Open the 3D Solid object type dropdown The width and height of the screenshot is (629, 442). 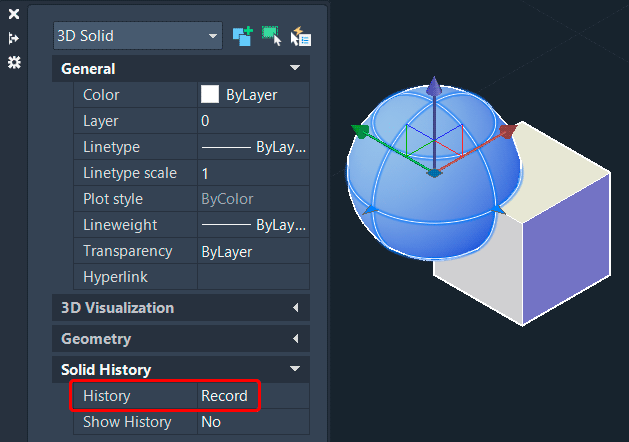138,36
